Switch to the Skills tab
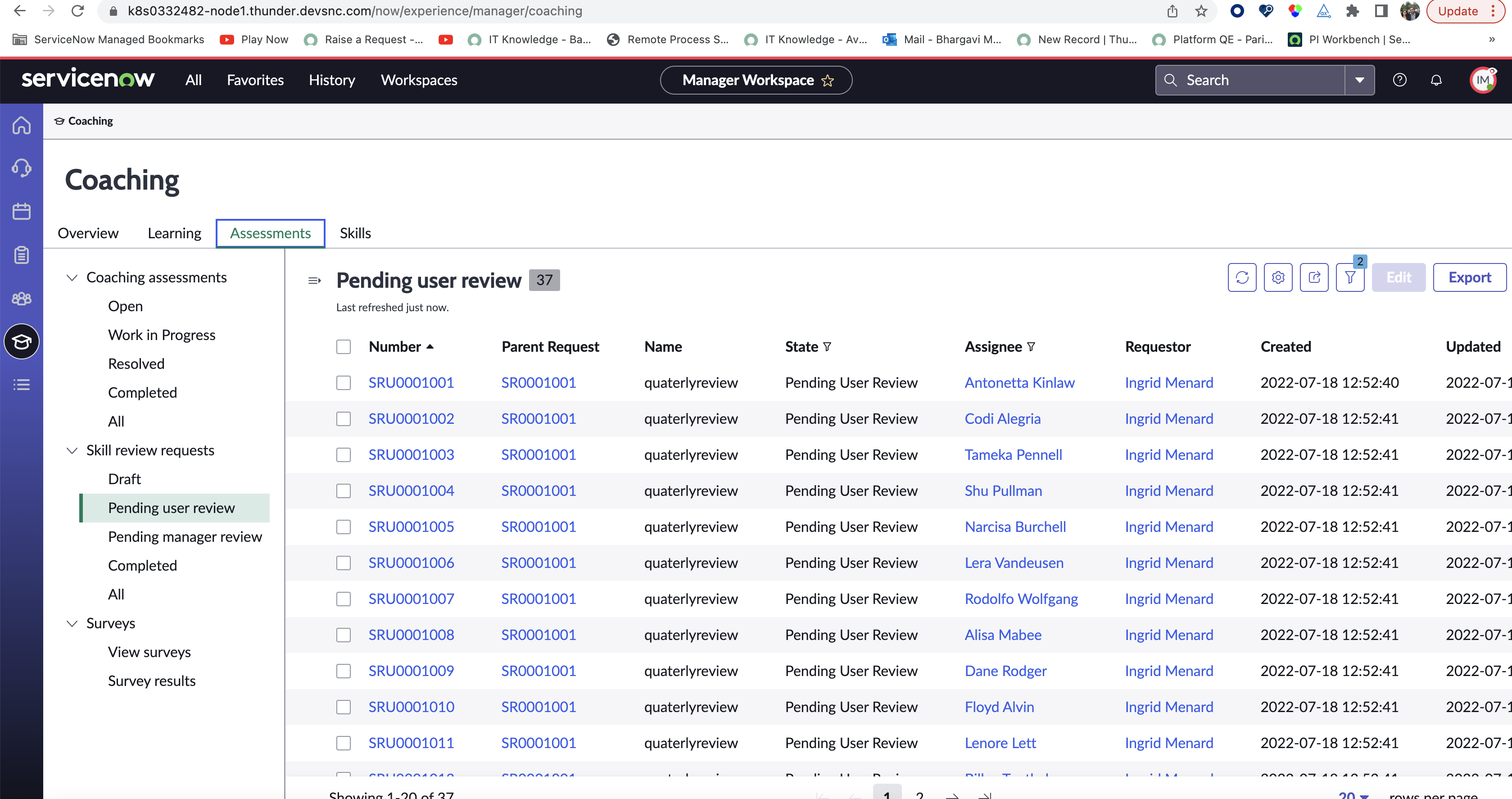The height and width of the screenshot is (799, 1512). pyautogui.click(x=355, y=232)
